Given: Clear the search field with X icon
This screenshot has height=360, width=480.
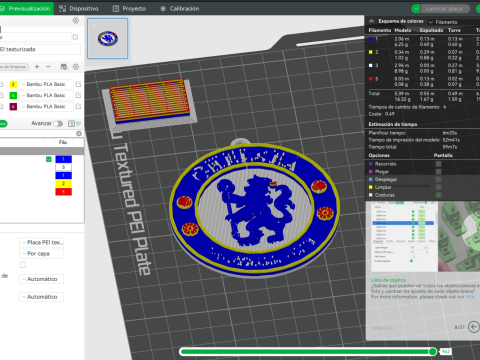Looking at the screenshot, I should click(79, 133).
